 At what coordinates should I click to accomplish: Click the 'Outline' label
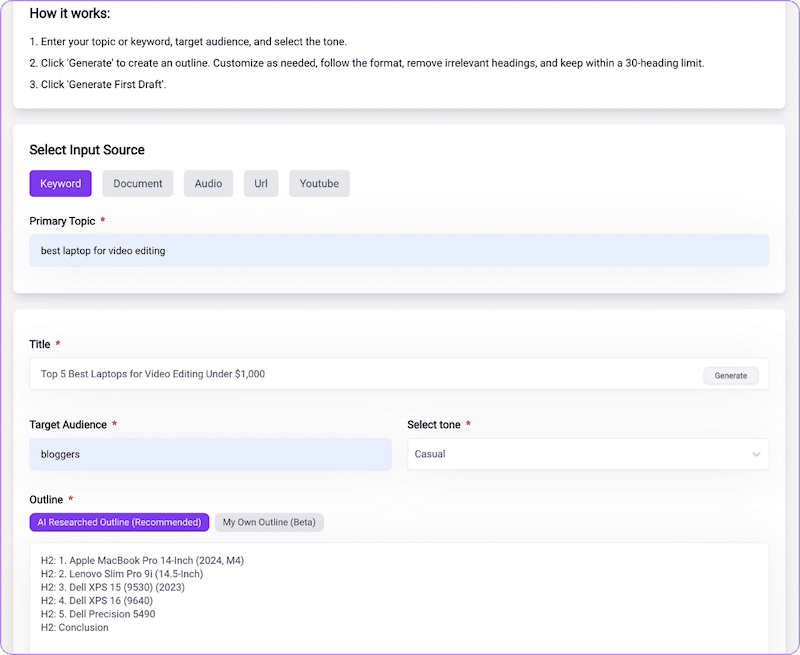[x=46, y=500]
